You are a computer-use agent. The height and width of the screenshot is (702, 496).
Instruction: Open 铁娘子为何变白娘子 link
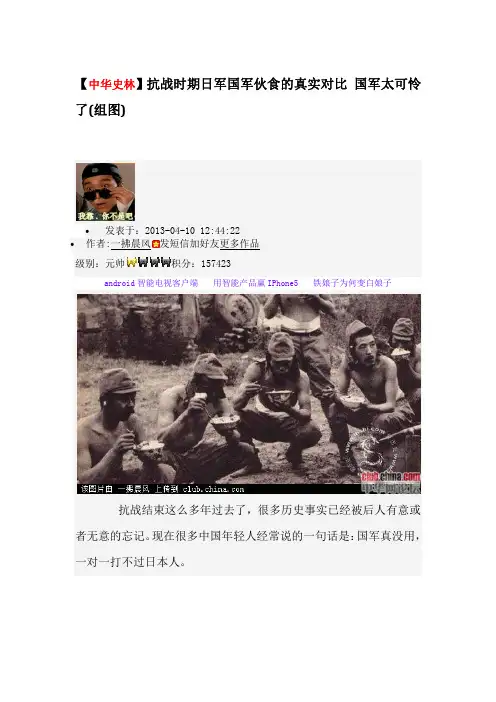click(352, 283)
